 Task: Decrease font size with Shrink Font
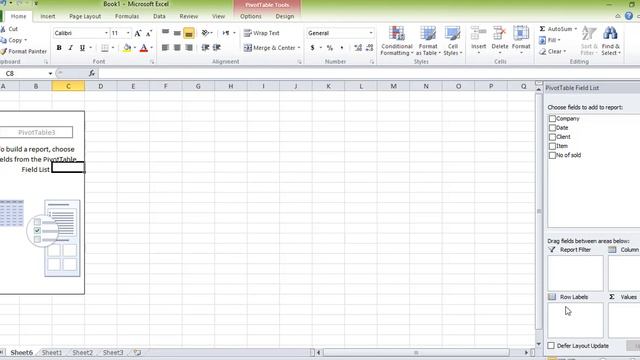click(149, 33)
